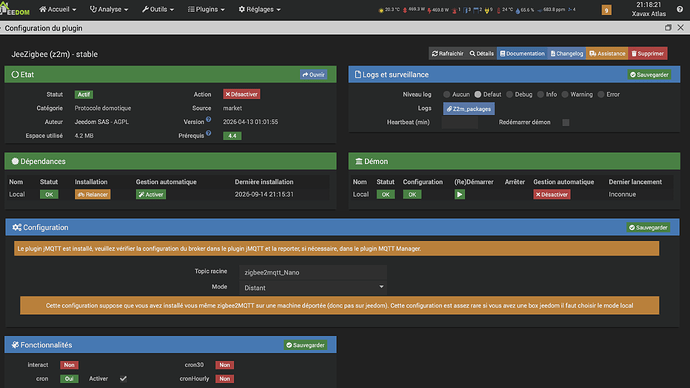
Task: Save the Fonctionnalités section
Action: point(306,345)
